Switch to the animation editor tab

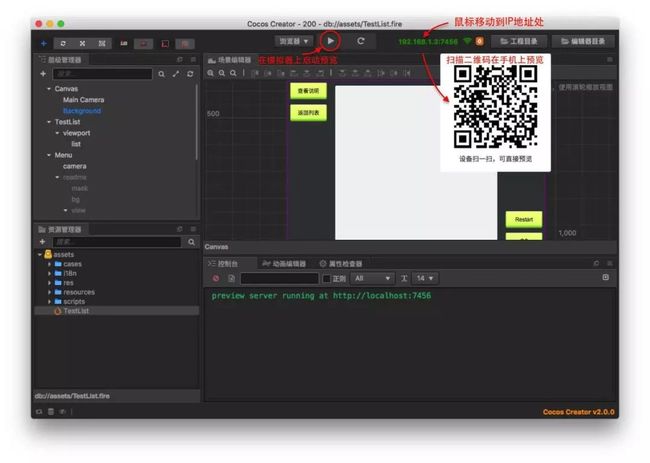284,264
